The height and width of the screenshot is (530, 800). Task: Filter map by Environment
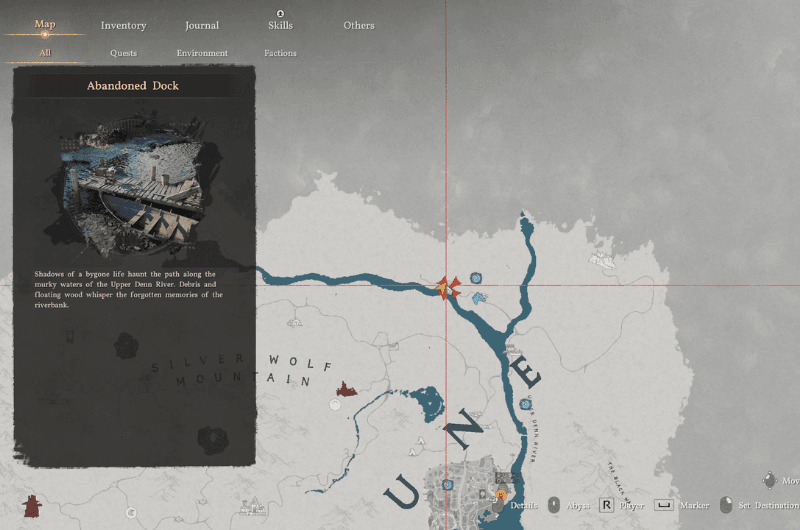pos(202,53)
